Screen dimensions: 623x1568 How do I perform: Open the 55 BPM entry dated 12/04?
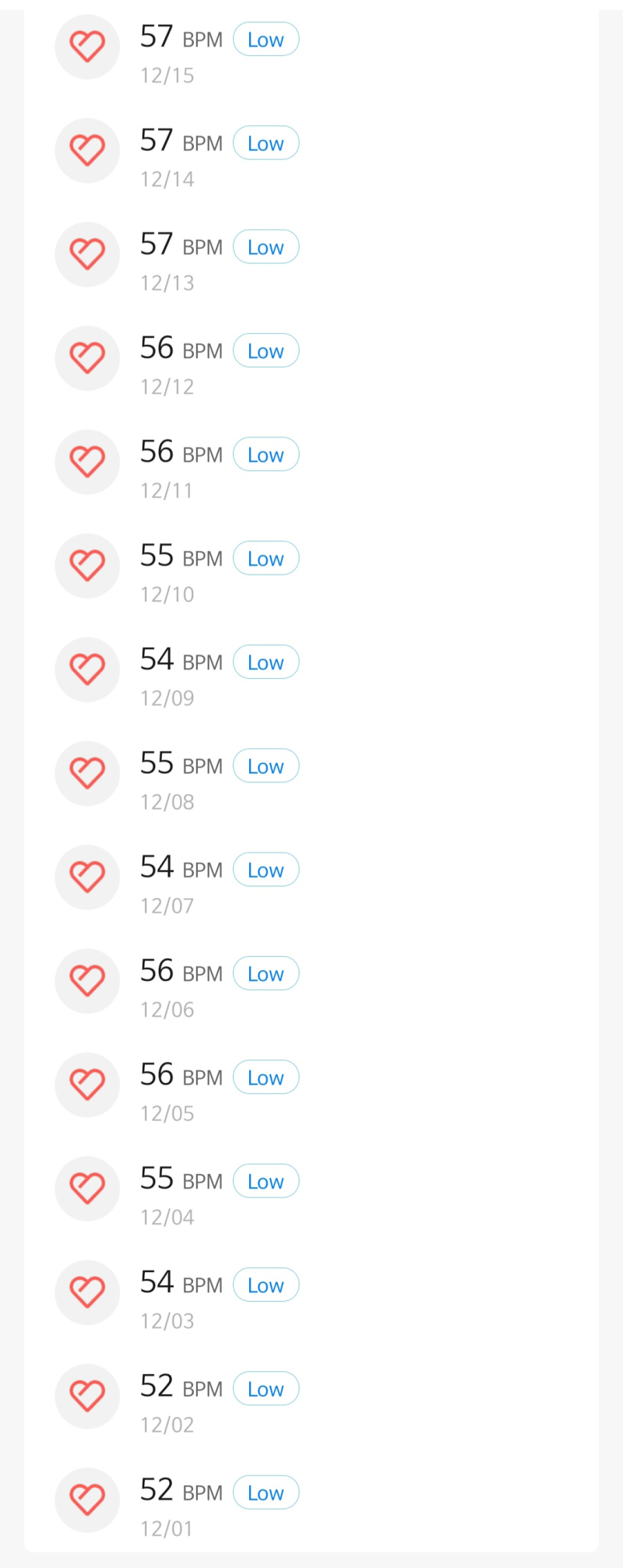311,1189
